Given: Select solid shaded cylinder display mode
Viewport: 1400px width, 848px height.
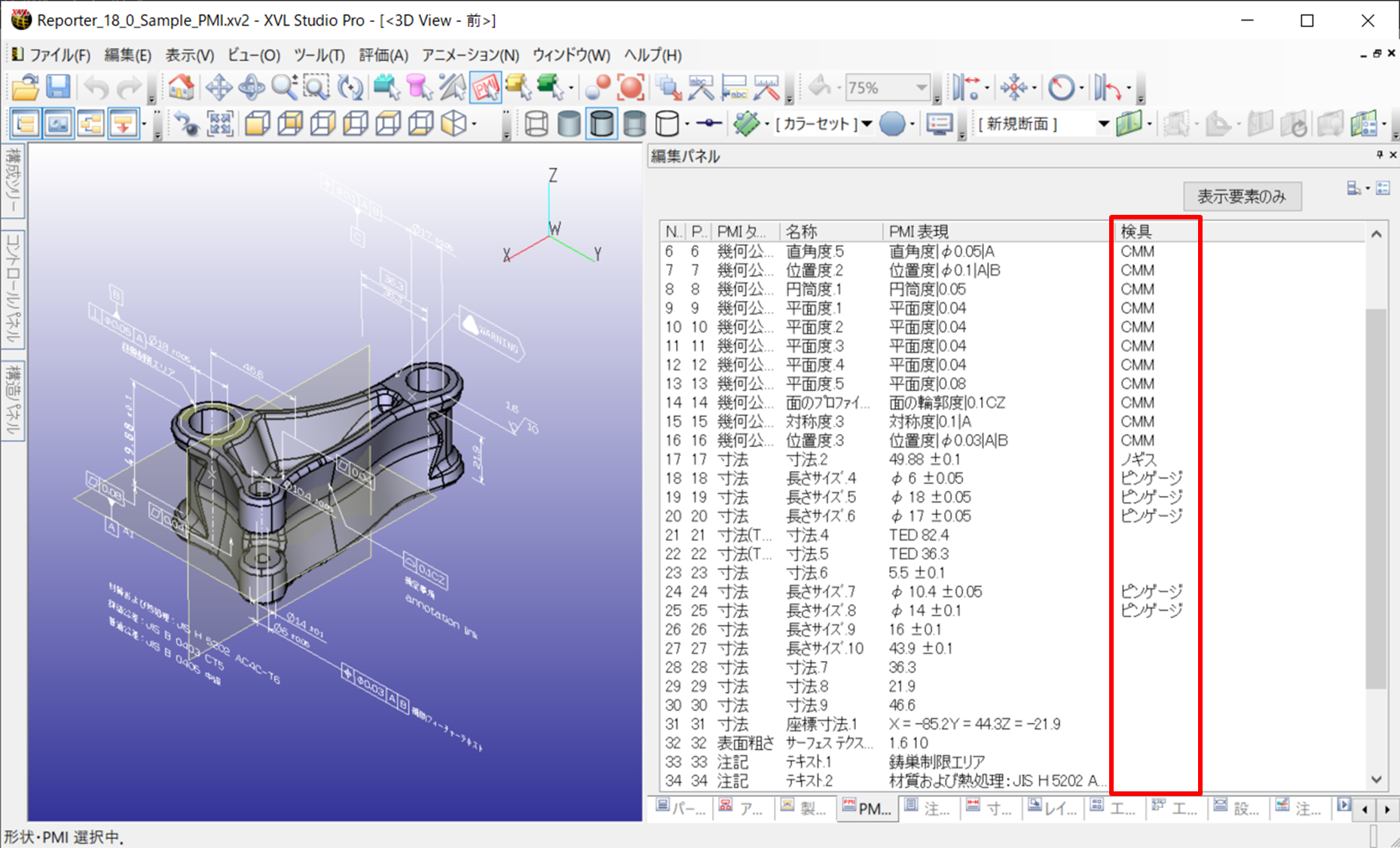Looking at the screenshot, I should coord(569,124).
